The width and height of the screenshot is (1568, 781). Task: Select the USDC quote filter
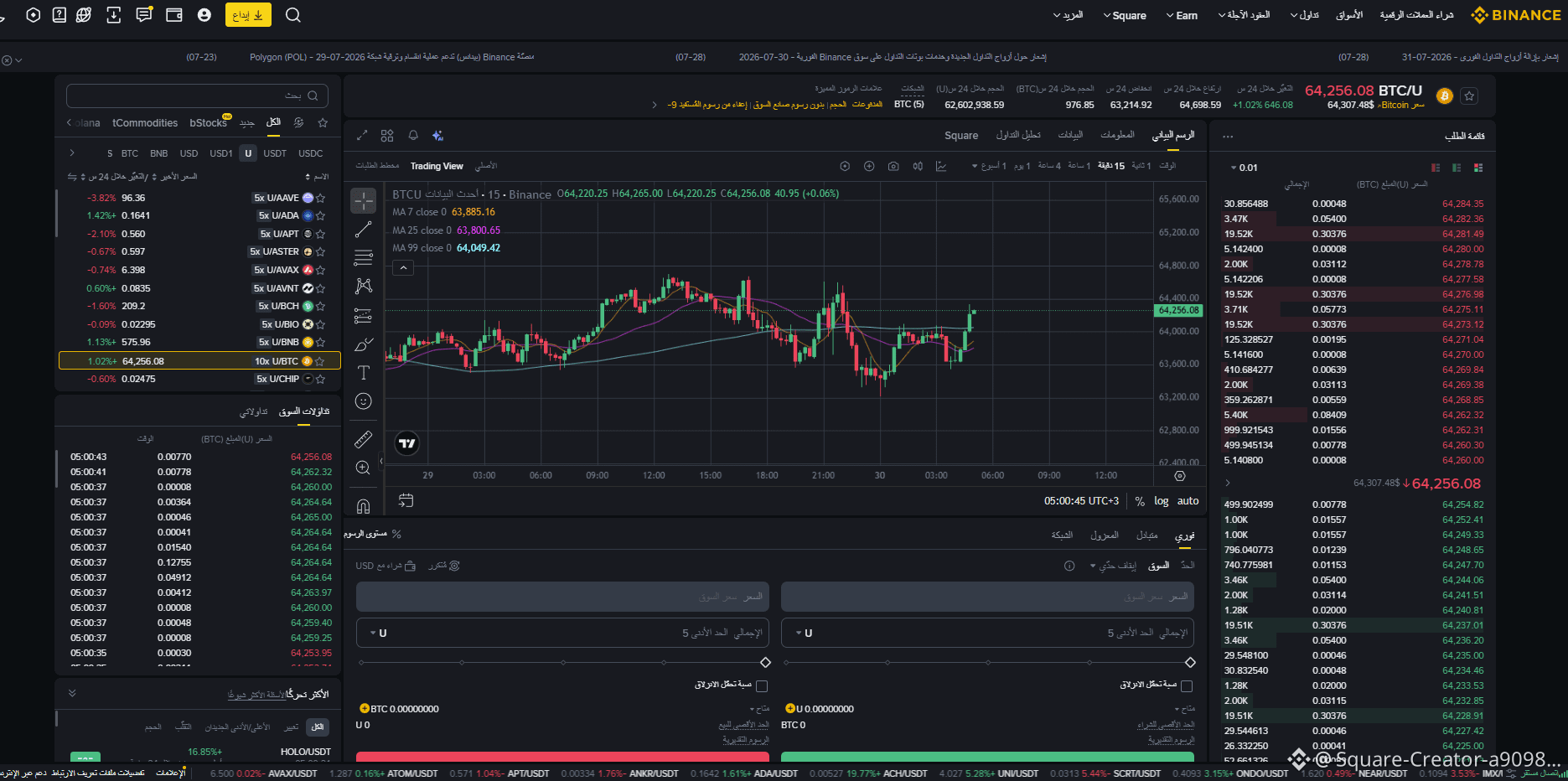pyautogui.click(x=311, y=153)
